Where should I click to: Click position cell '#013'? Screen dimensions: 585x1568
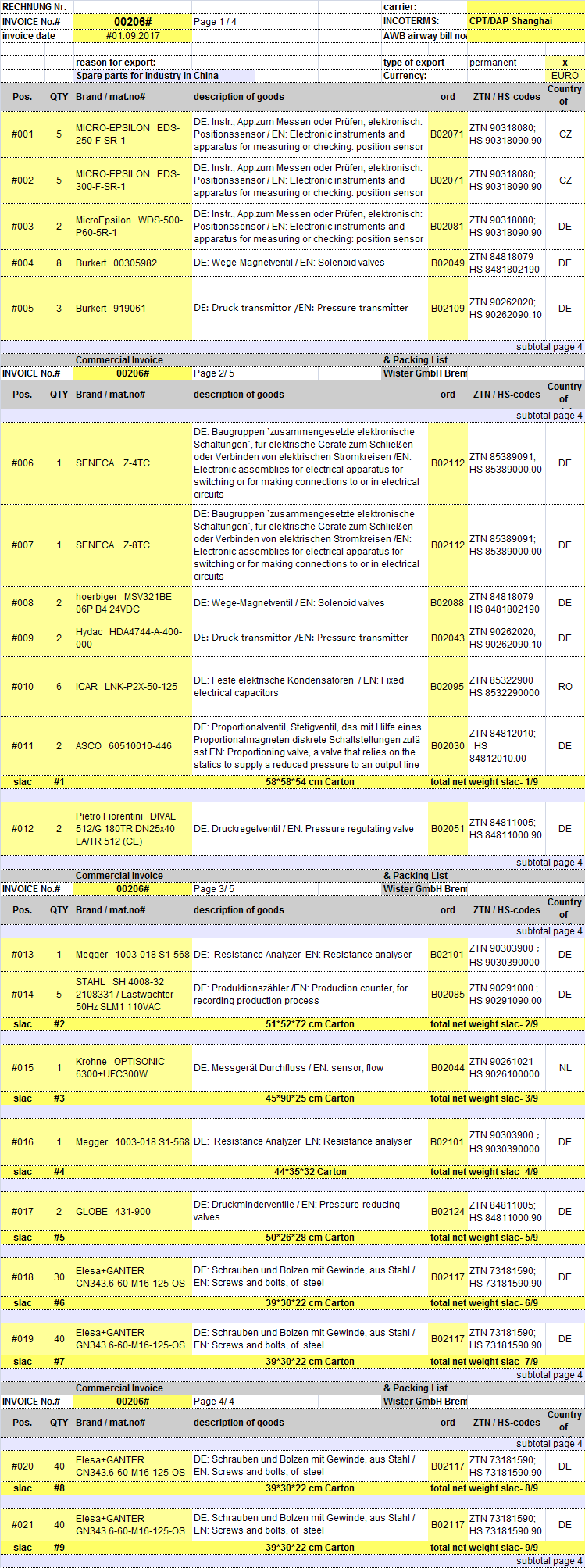click(23, 955)
